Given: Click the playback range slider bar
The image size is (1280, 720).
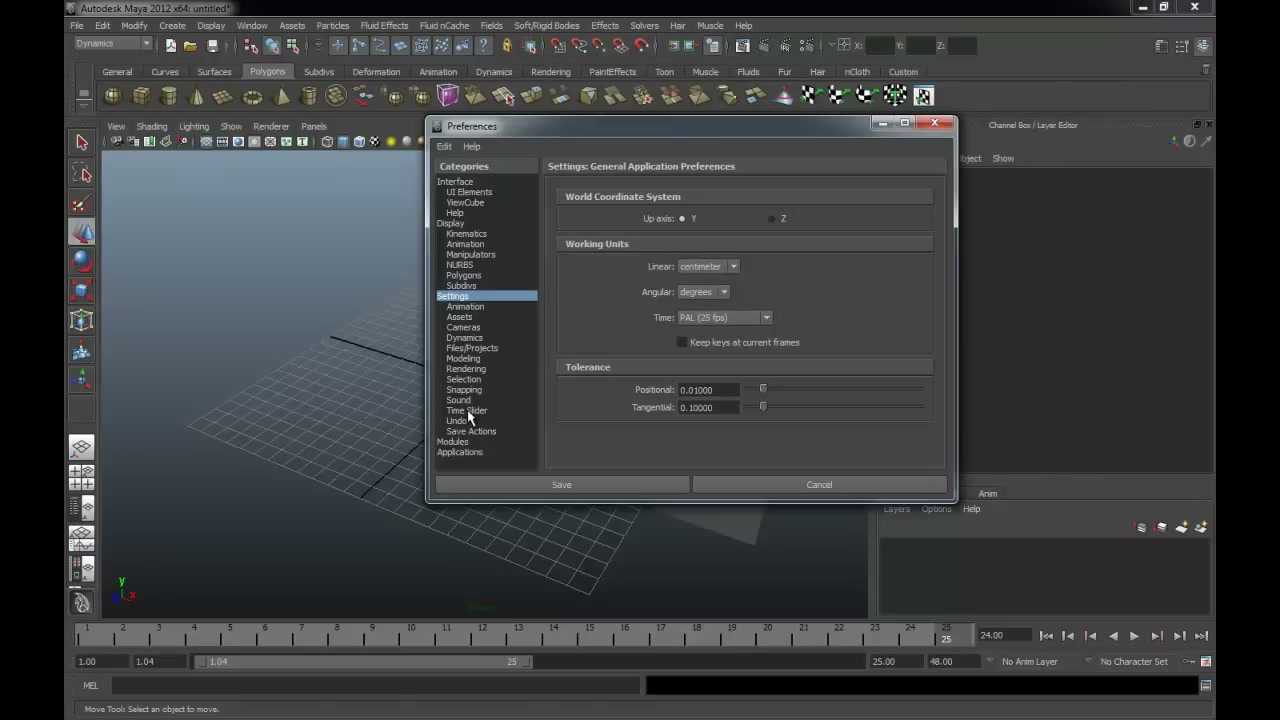Looking at the screenshot, I should pos(365,661).
